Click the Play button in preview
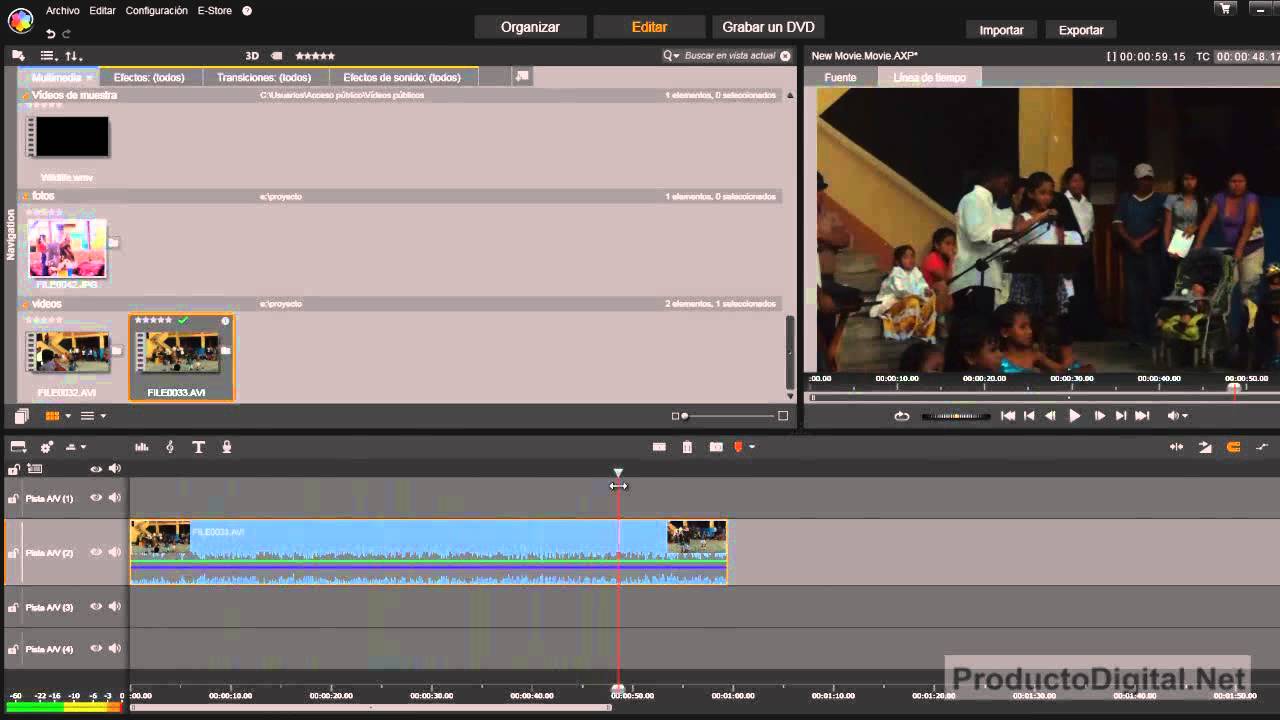Screen dimensions: 1280x720 coord(1075,416)
